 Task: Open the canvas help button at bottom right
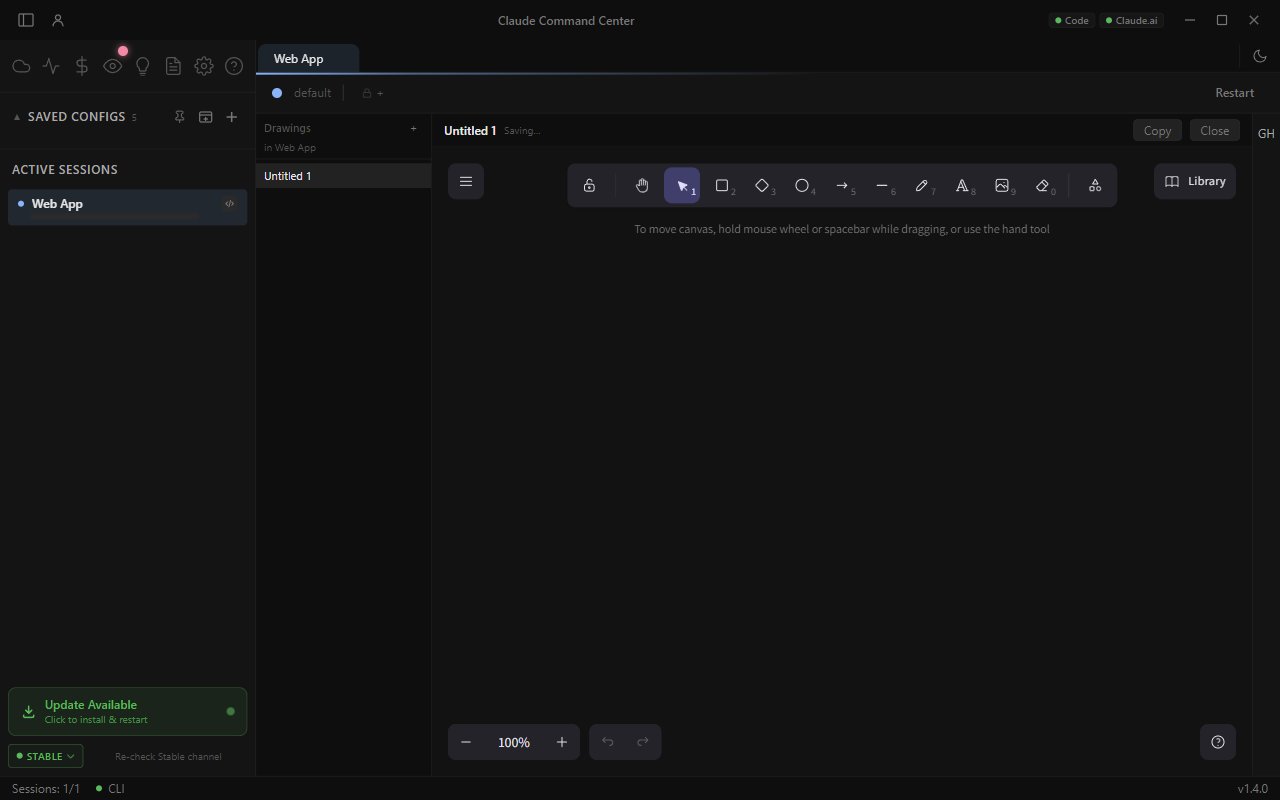click(x=1218, y=742)
